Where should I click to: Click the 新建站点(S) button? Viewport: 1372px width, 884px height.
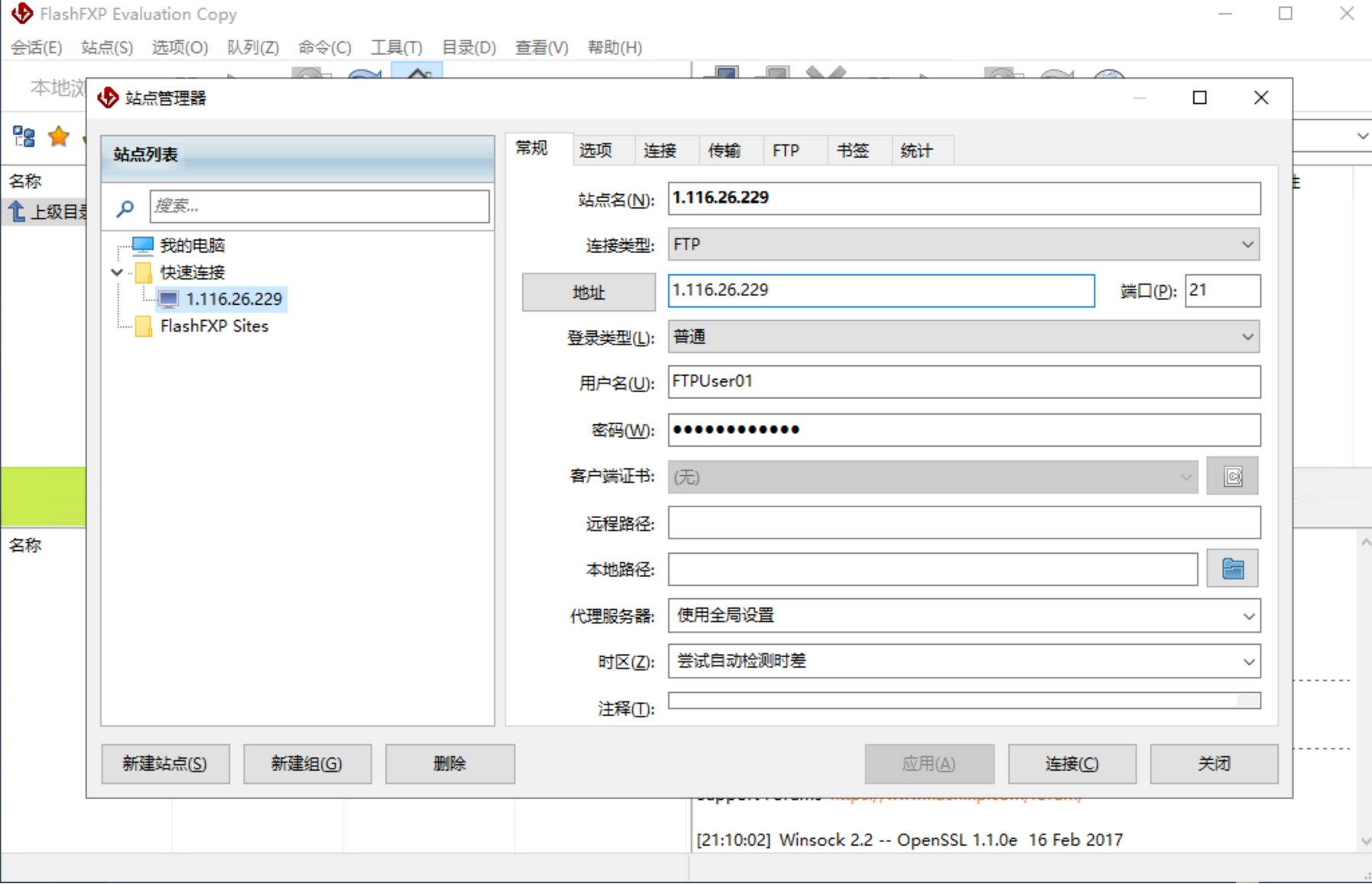coord(165,763)
